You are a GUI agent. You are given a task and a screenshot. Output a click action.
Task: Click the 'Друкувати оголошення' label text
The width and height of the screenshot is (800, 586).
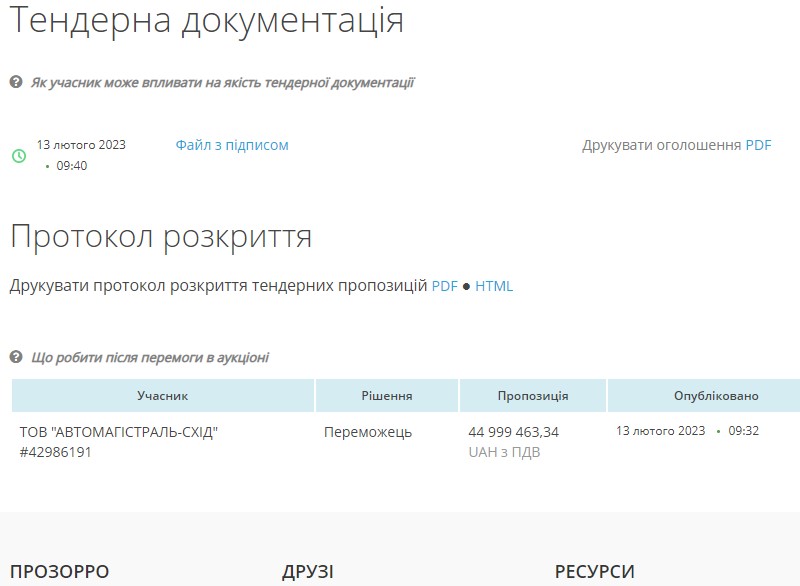point(661,145)
